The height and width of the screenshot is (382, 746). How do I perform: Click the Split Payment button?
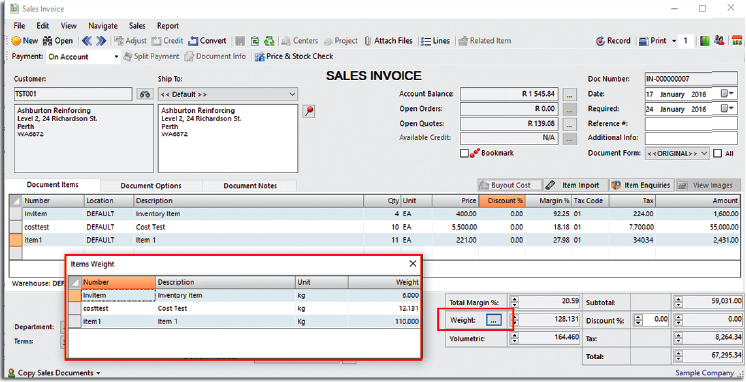coord(151,56)
